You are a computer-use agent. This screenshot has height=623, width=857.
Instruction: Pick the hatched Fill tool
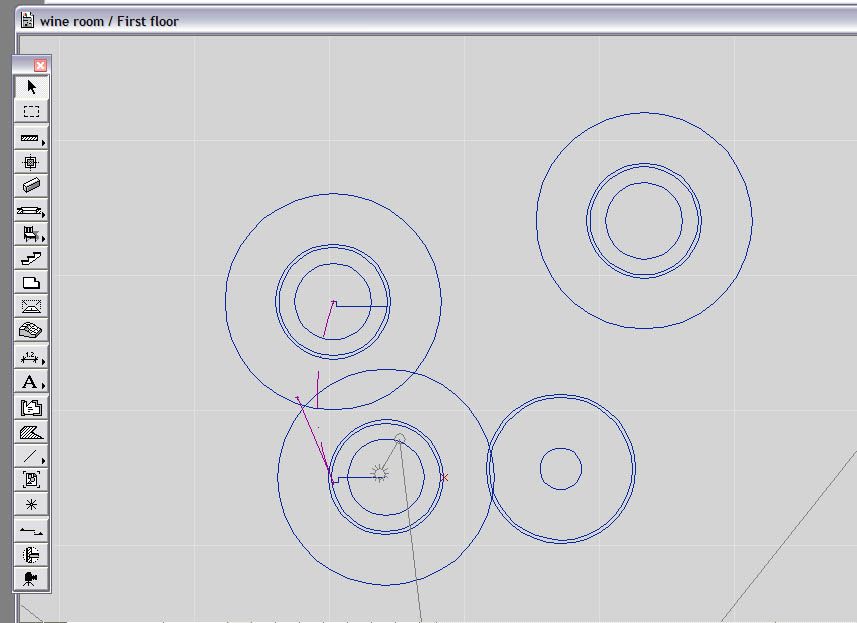31,432
